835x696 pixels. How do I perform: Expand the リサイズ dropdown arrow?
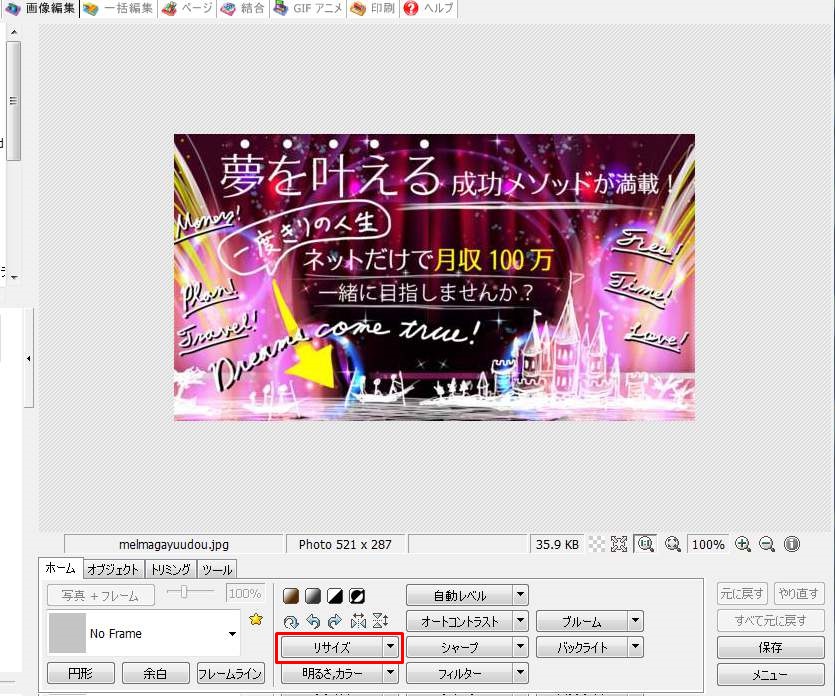[391, 648]
